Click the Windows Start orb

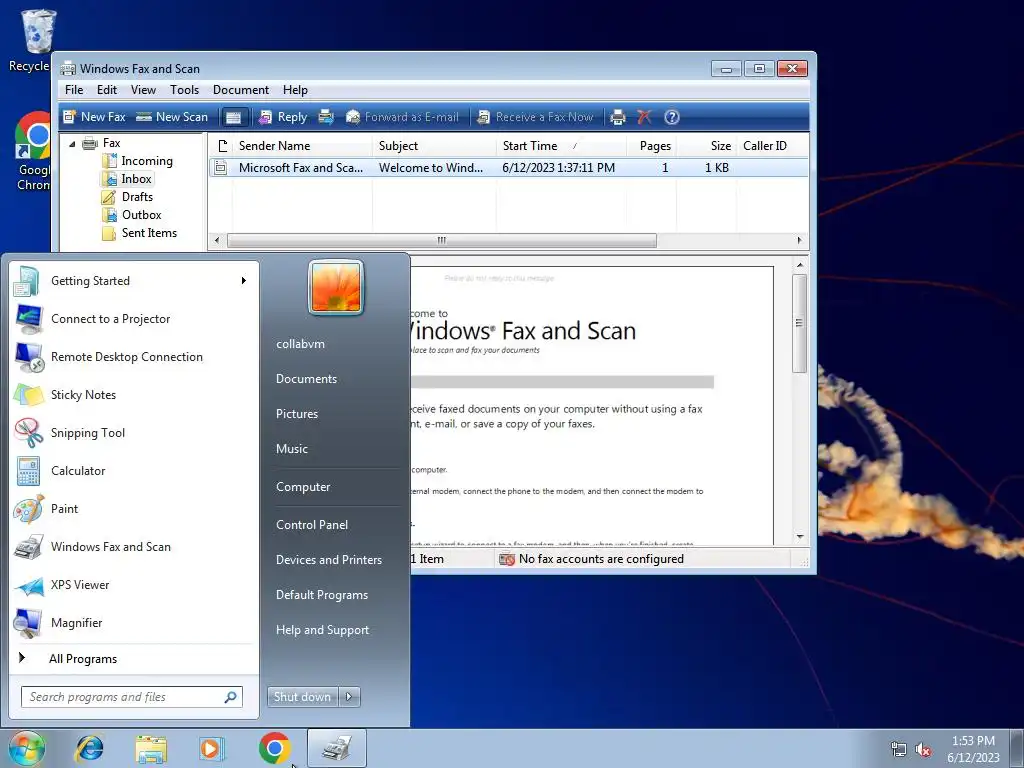pos(27,748)
